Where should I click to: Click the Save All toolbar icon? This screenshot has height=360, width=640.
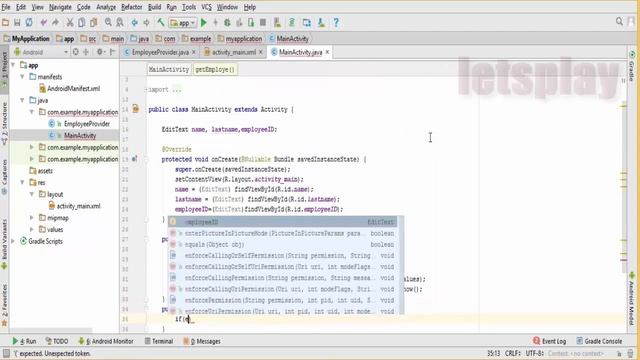pos(17,23)
